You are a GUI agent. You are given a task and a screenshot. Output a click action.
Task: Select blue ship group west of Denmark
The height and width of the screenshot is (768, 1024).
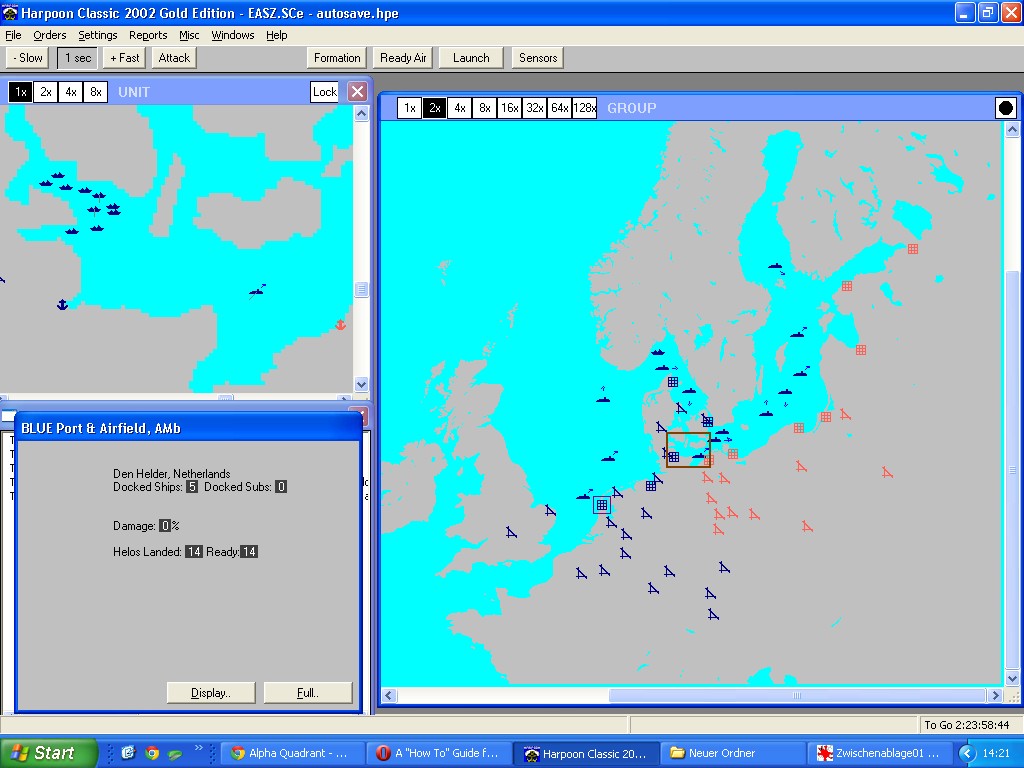click(x=603, y=396)
